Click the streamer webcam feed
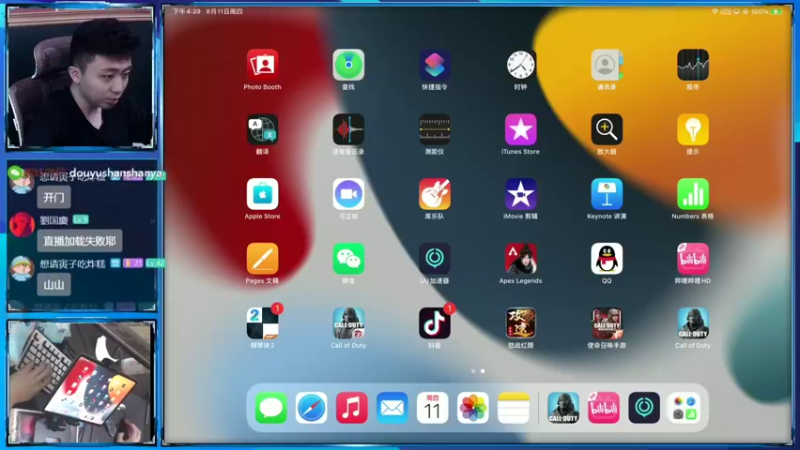 click(x=81, y=78)
